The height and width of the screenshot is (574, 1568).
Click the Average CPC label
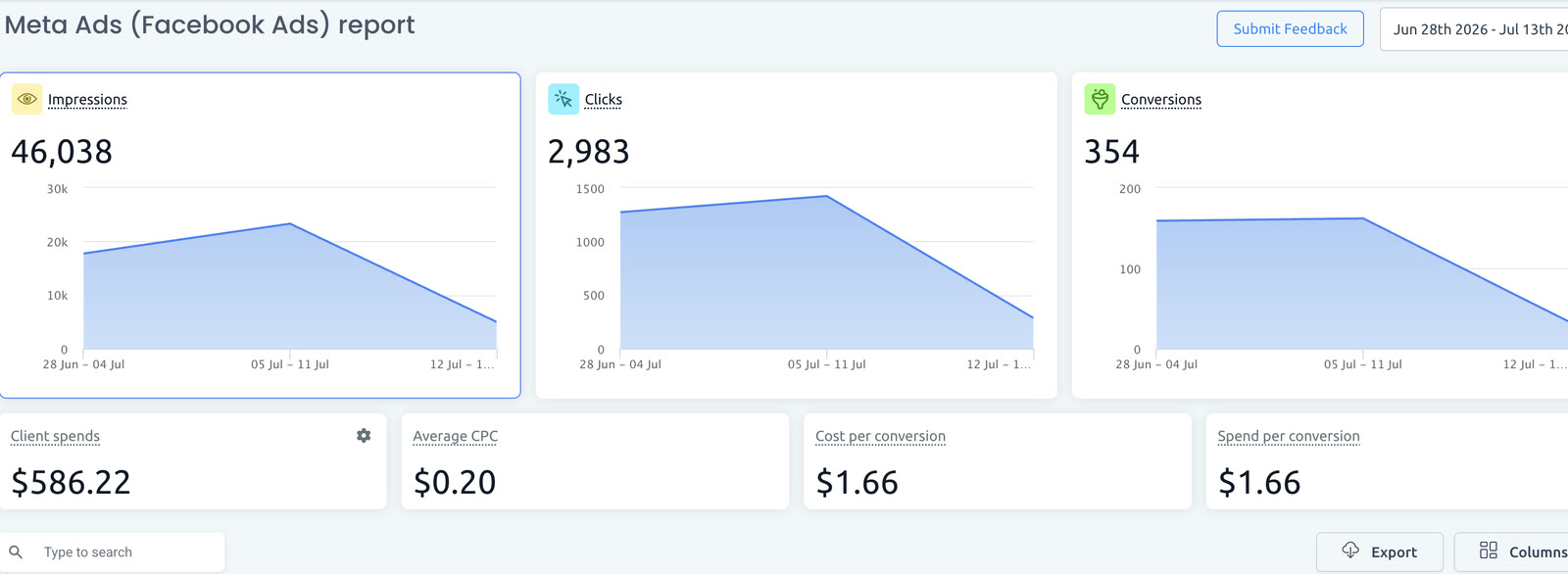456,436
